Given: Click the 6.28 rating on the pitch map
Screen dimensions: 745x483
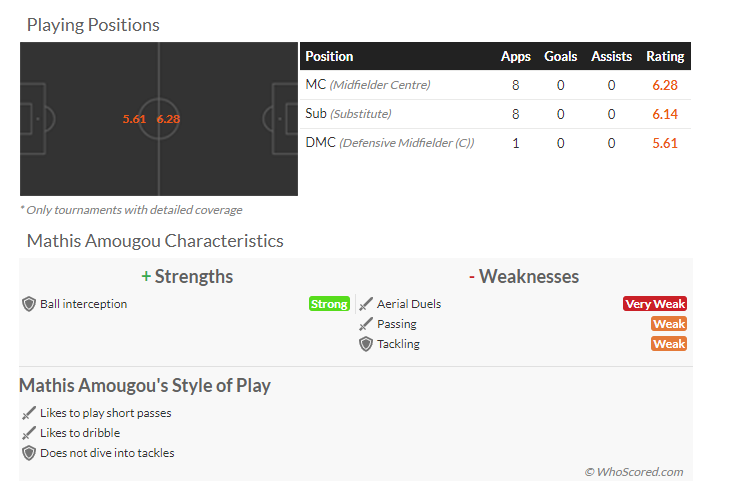Looking at the screenshot, I should click(168, 119).
